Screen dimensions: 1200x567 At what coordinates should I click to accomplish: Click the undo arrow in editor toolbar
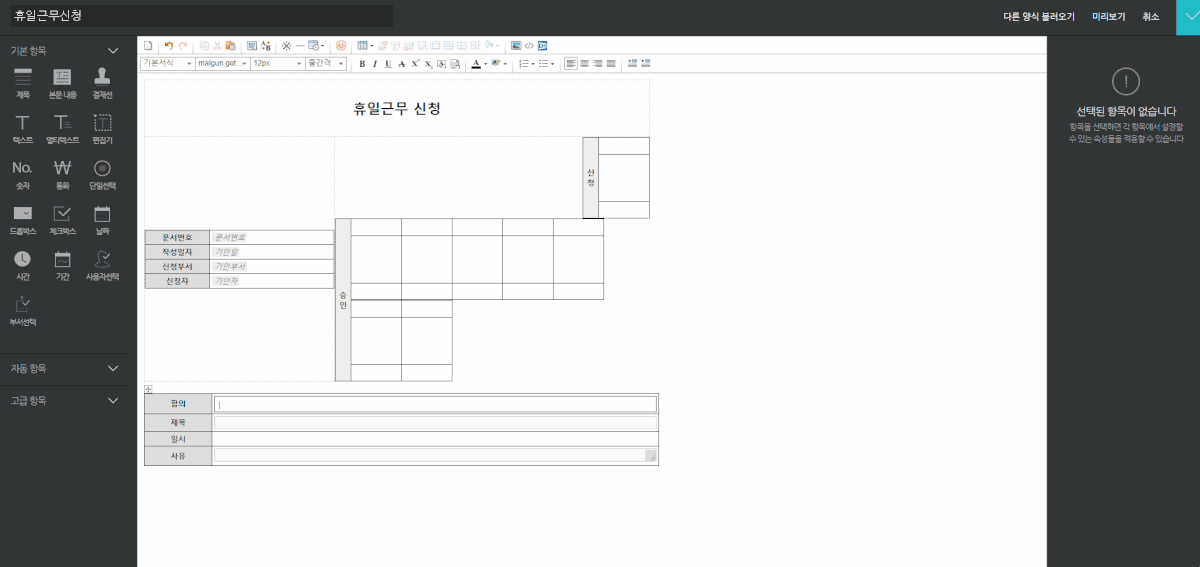click(x=168, y=46)
